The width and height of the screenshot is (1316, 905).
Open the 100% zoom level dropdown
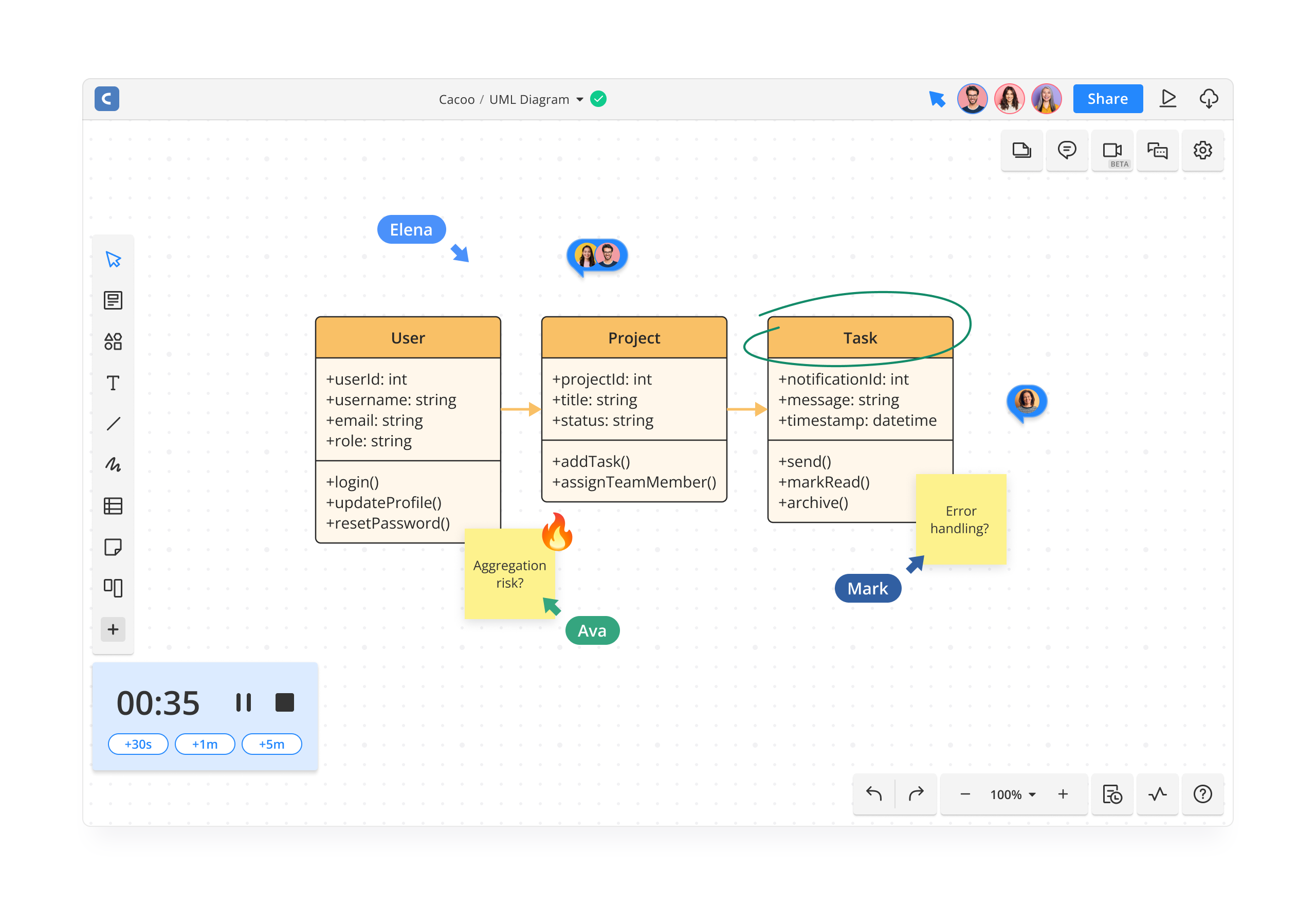(1012, 794)
